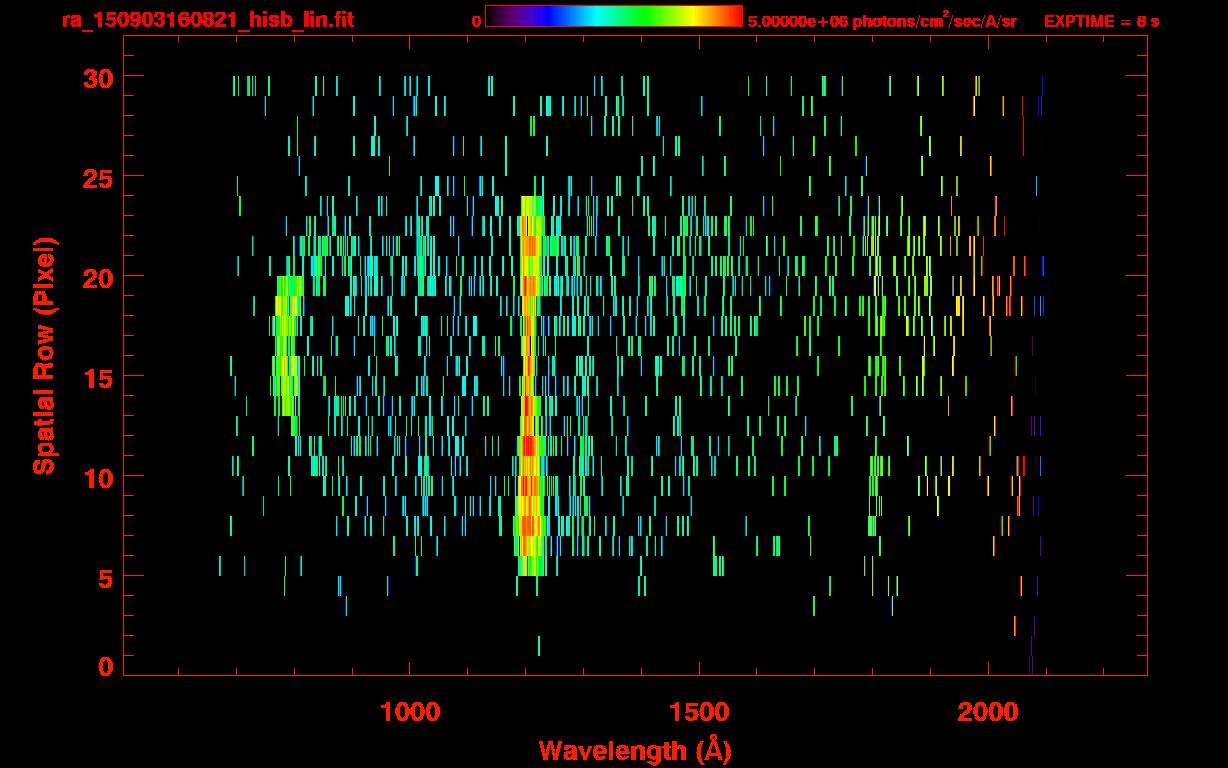This screenshot has width=1228, height=768.
Task: Click the Wavelength (Å) axis title
Action: point(635,750)
